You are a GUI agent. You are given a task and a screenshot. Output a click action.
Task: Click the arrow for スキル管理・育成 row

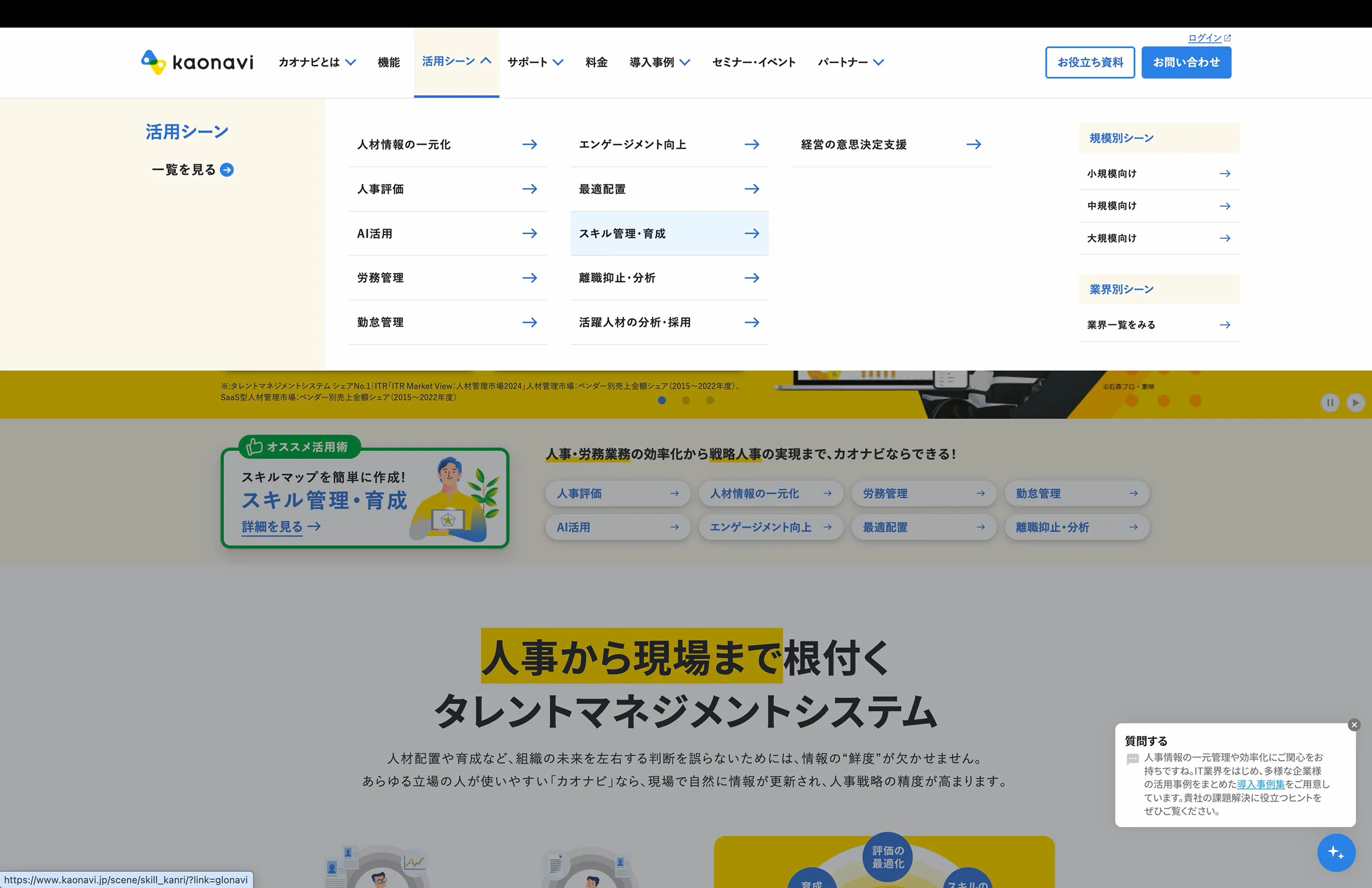751,233
